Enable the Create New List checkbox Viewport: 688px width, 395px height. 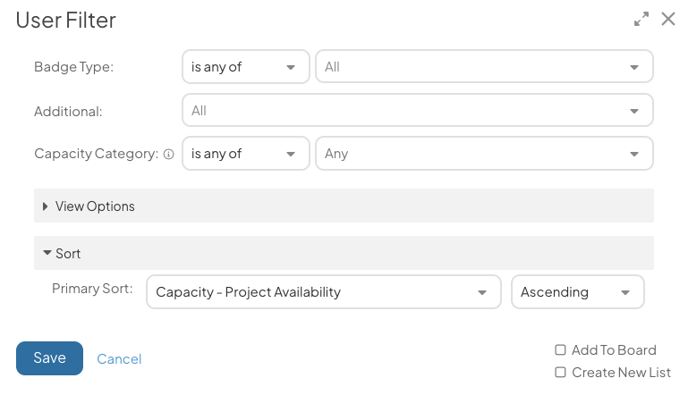(x=560, y=372)
